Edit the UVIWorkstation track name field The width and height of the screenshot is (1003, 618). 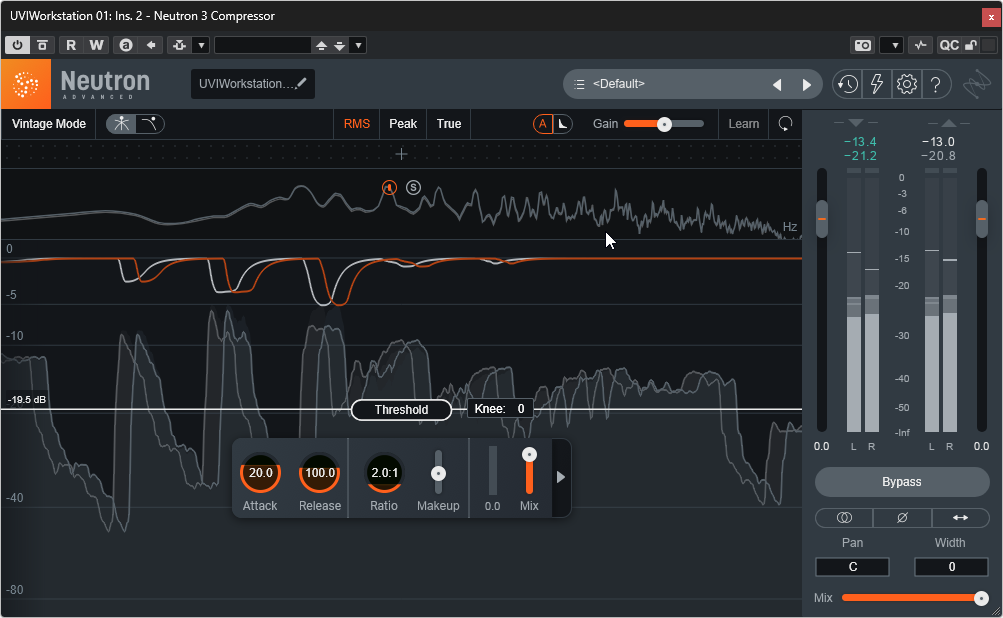[x=253, y=84]
